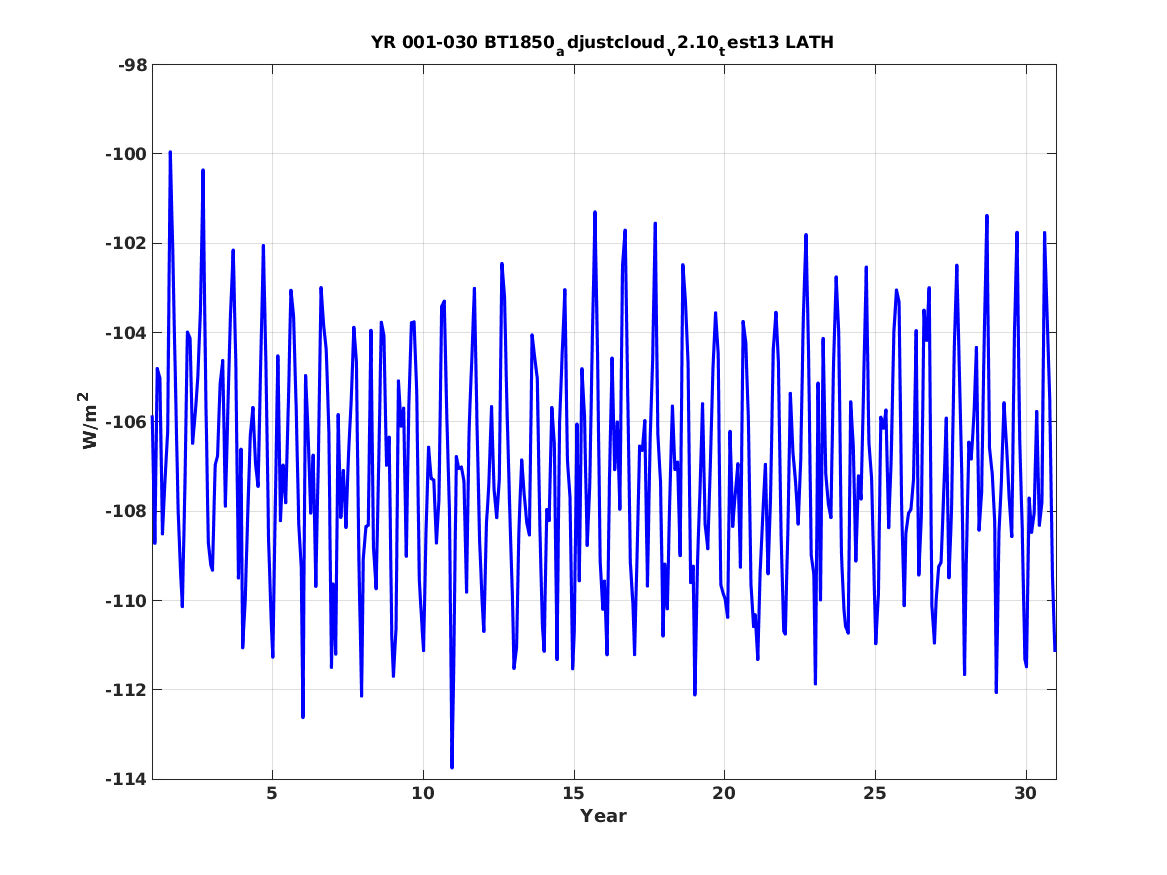The height and width of the screenshot is (875, 1167).
Task: Click the highest peak near -100
Action: 170,153
